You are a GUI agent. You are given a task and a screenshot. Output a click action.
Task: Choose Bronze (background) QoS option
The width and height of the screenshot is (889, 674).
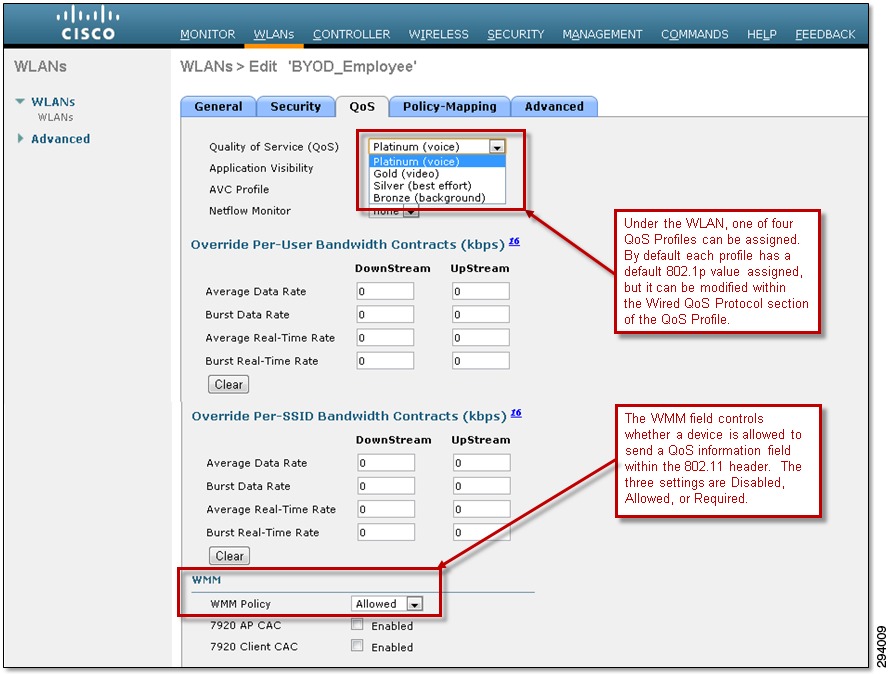[x=437, y=198]
